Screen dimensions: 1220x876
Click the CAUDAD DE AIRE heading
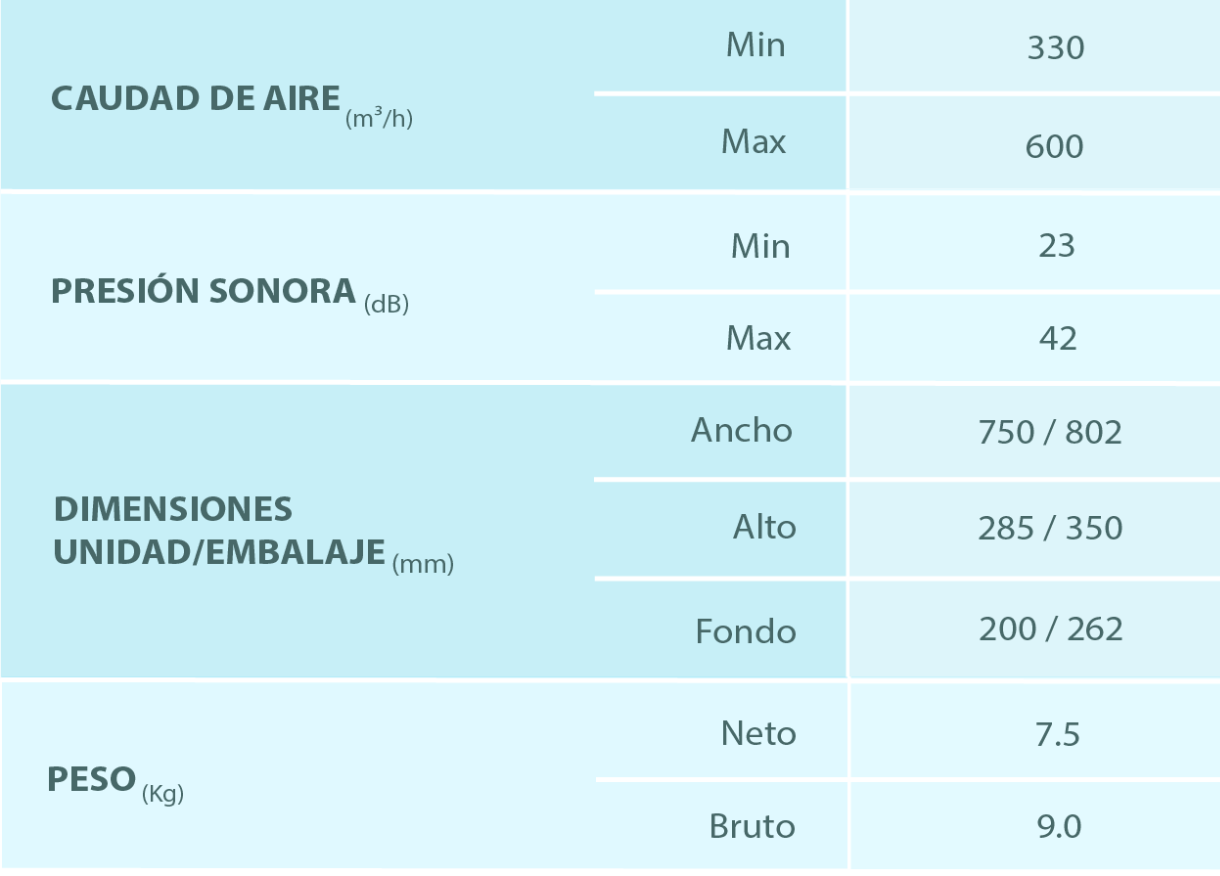pos(195,100)
